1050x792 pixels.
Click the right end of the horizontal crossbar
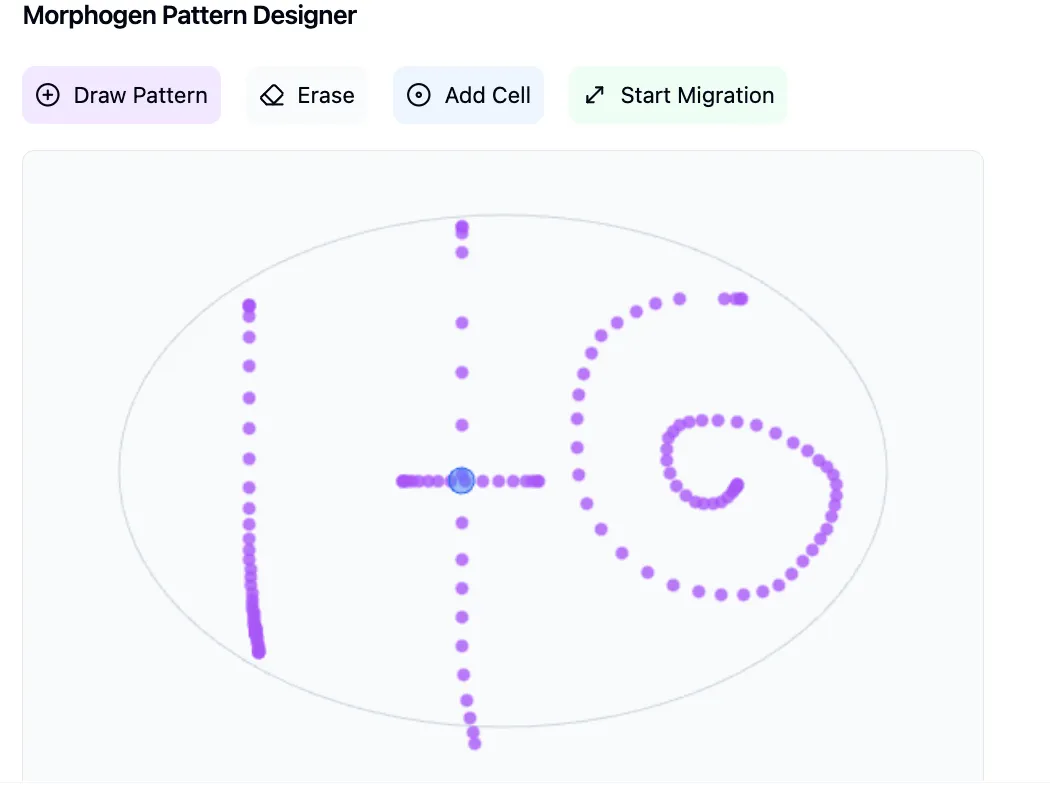(x=537, y=481)
